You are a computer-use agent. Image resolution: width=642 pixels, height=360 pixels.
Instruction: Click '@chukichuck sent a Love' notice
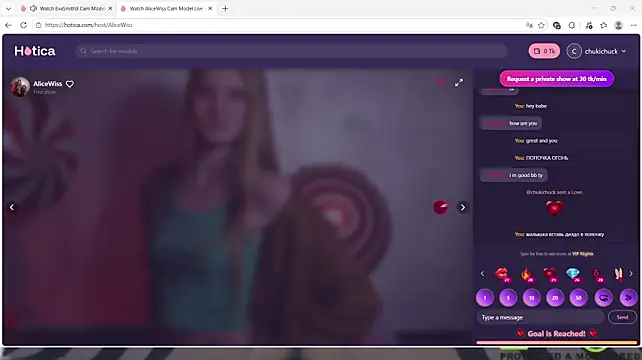point(554,192)
